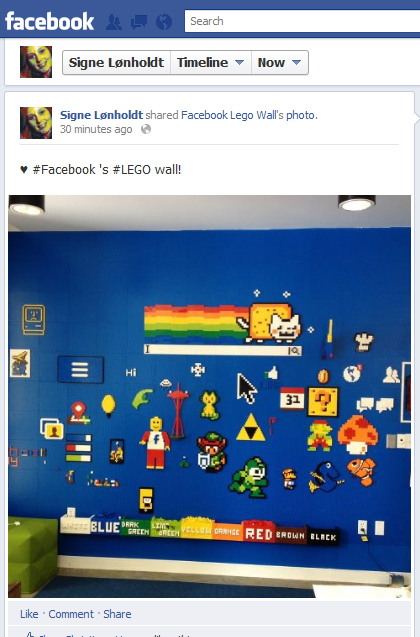Click the Comment link
The image size is (420, 637).
(71, 614)
